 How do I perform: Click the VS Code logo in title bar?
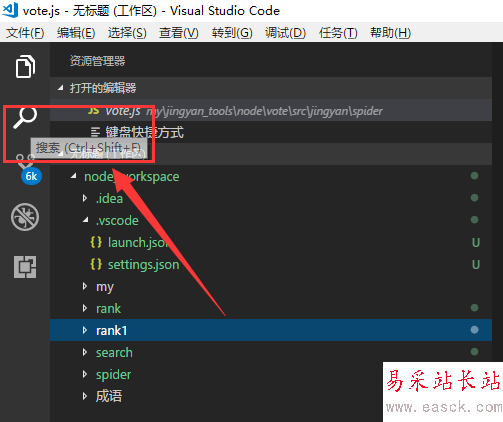pyautogui.click(x=10, y=10)
